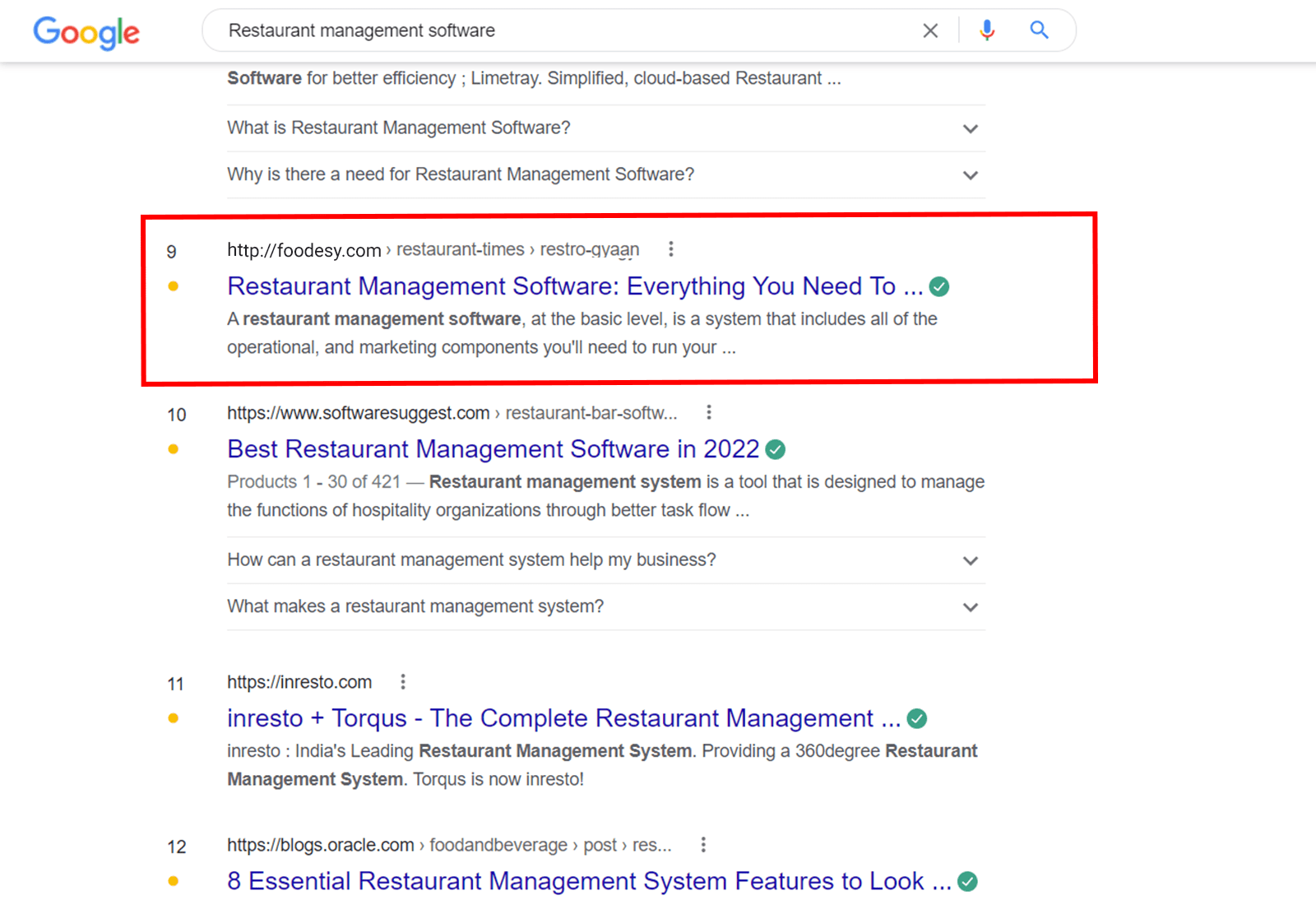Open 'Best Restaurant Management Software in 2022' result
1316x905 pixels.
(x=492, y=449)
